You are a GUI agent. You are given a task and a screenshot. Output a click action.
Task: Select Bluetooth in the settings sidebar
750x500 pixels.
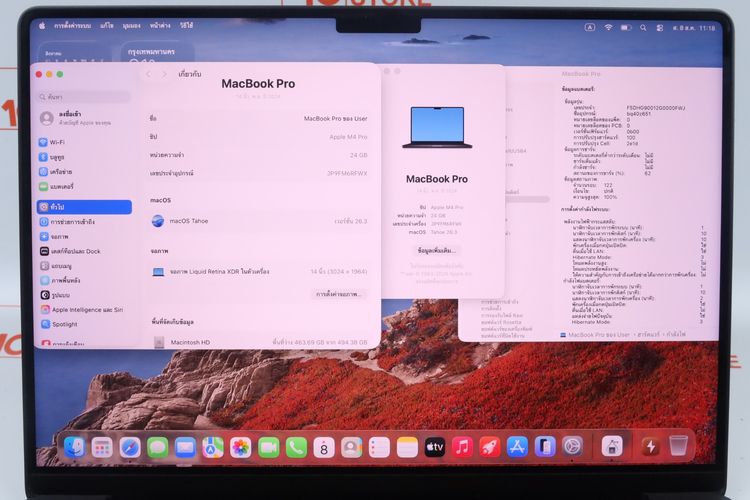pyautogui.click(x=84, y=157)
